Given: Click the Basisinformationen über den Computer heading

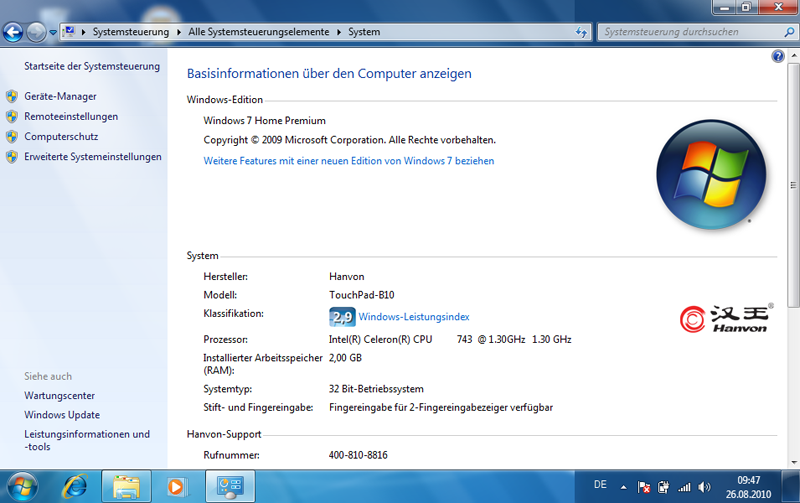Looking at the screenshot, I should pos(329,74).
